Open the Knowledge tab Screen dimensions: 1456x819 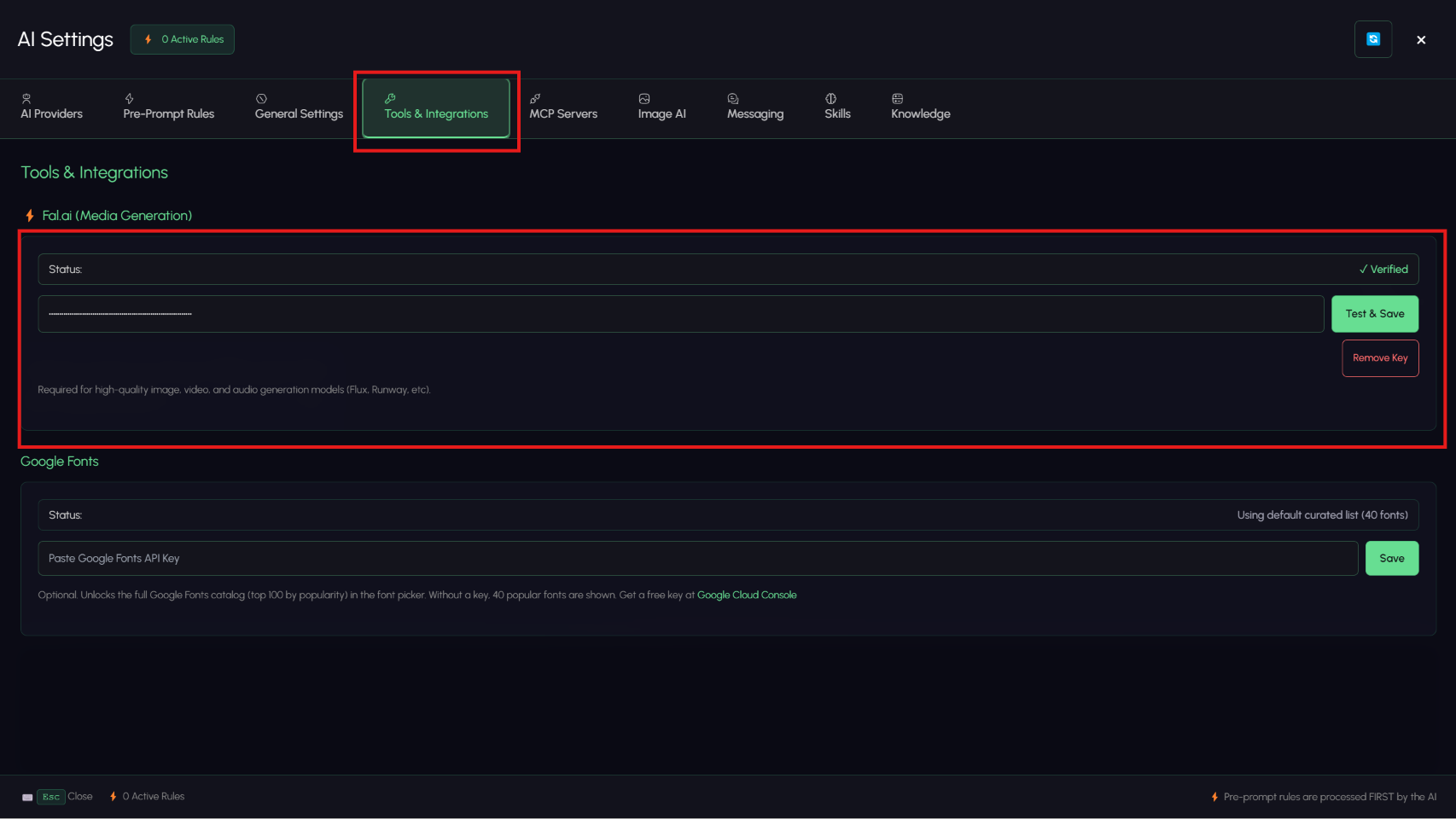click(920, 107)
